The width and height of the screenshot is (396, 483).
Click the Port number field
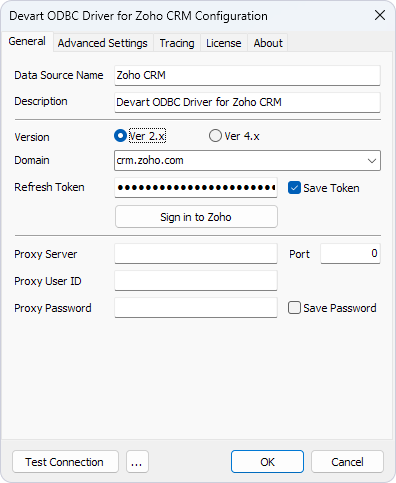click(350, 254)
